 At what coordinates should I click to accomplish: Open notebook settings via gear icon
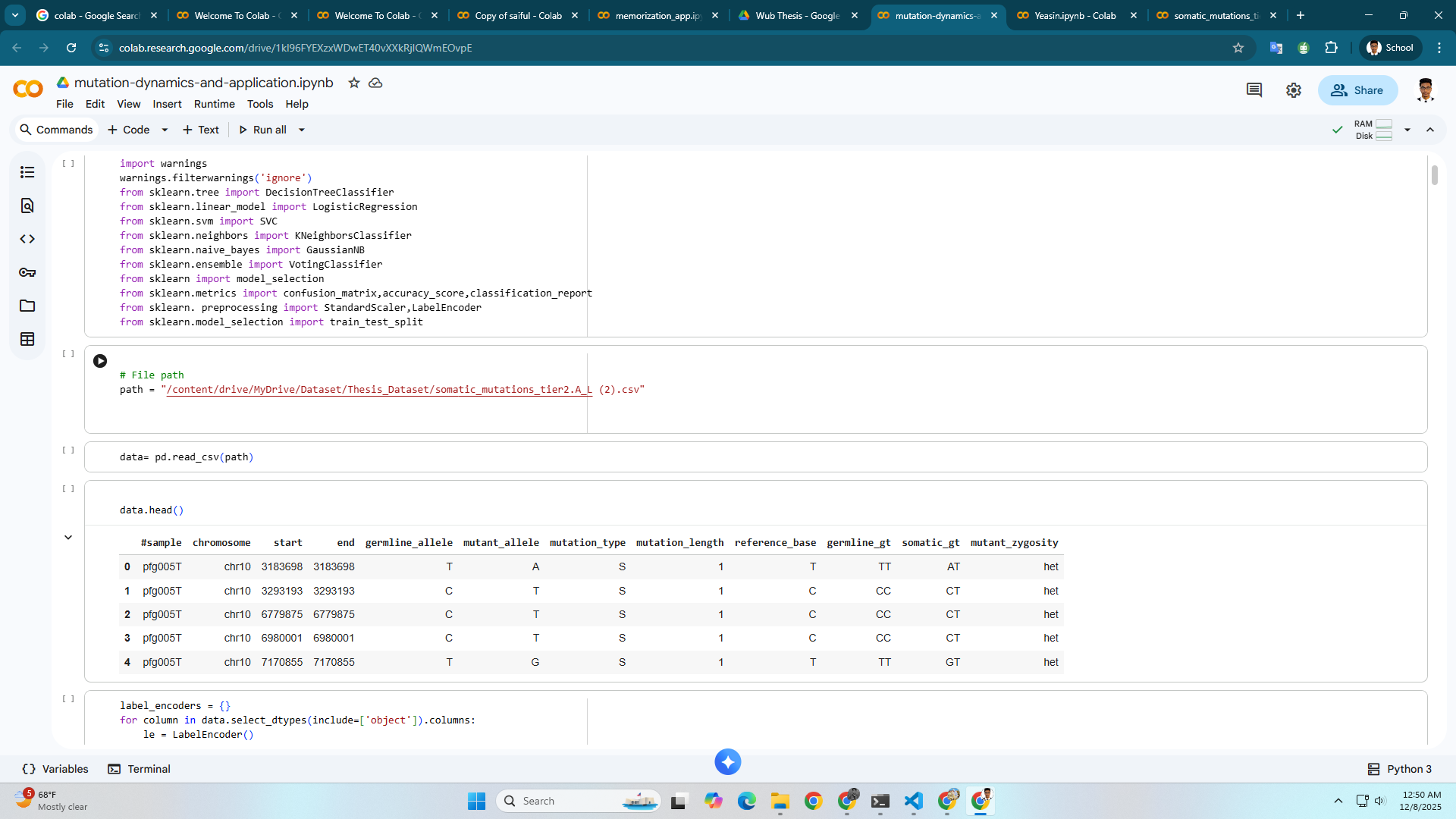(1294, 89)
